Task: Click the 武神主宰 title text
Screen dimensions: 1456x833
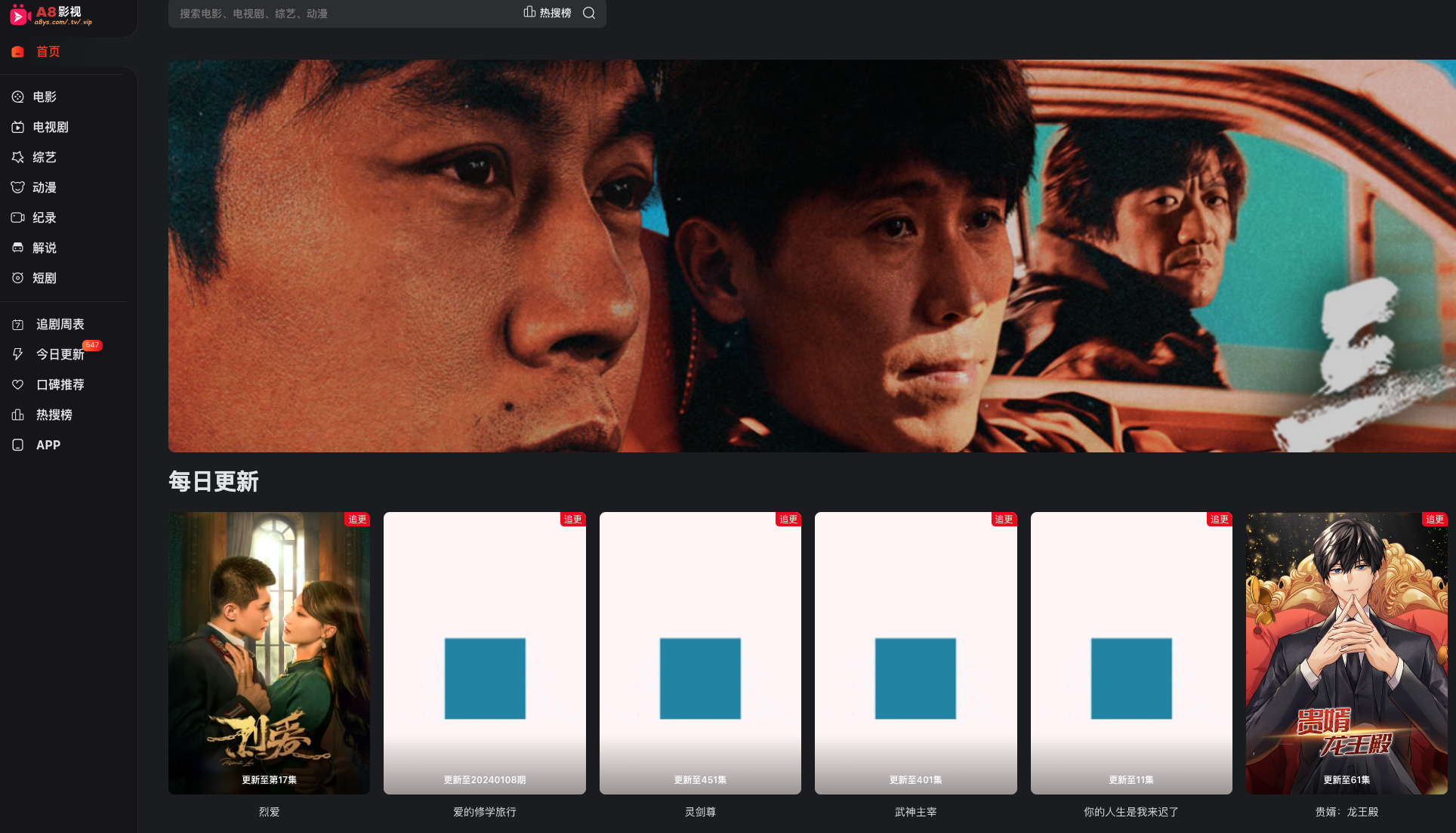Action: (916, 812)
